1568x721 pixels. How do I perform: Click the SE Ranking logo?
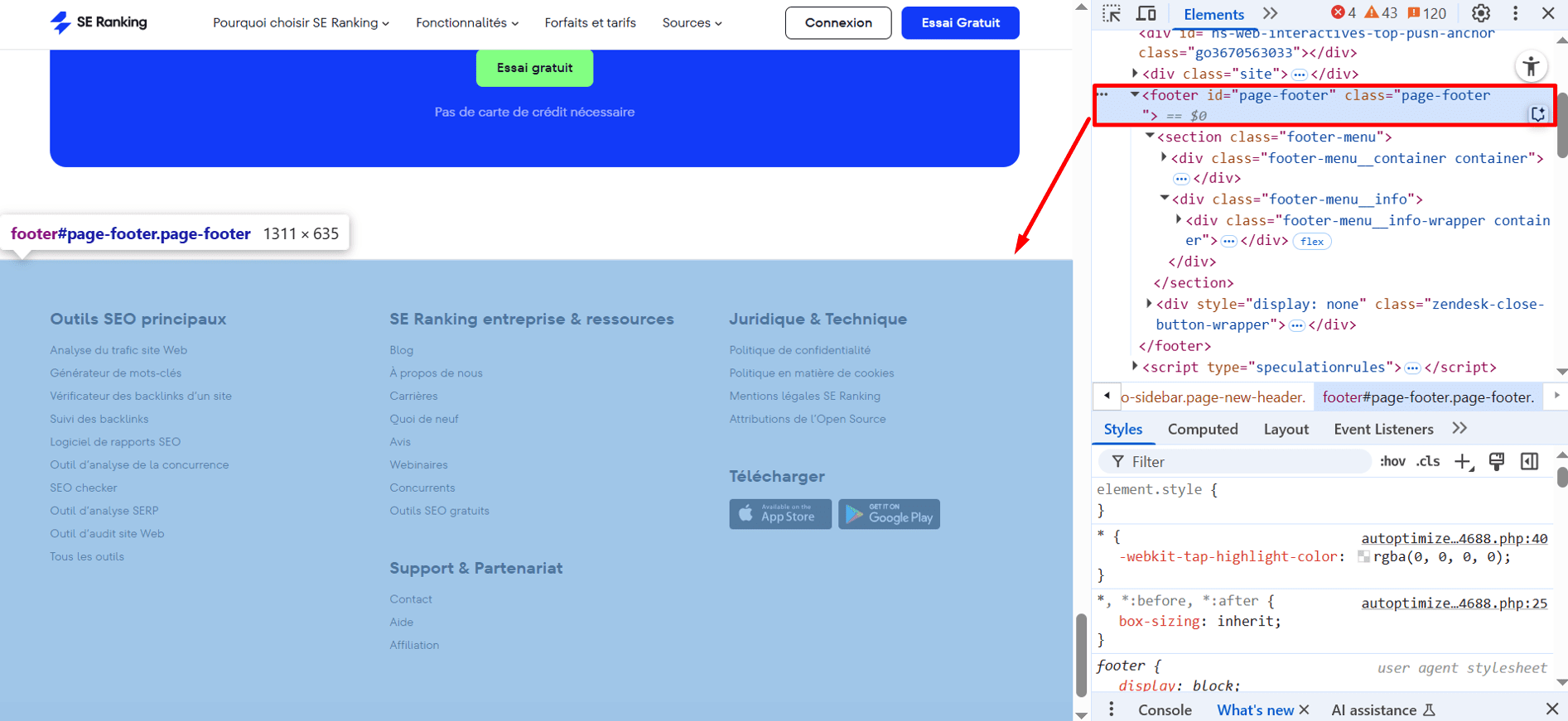tap(99, 22)
